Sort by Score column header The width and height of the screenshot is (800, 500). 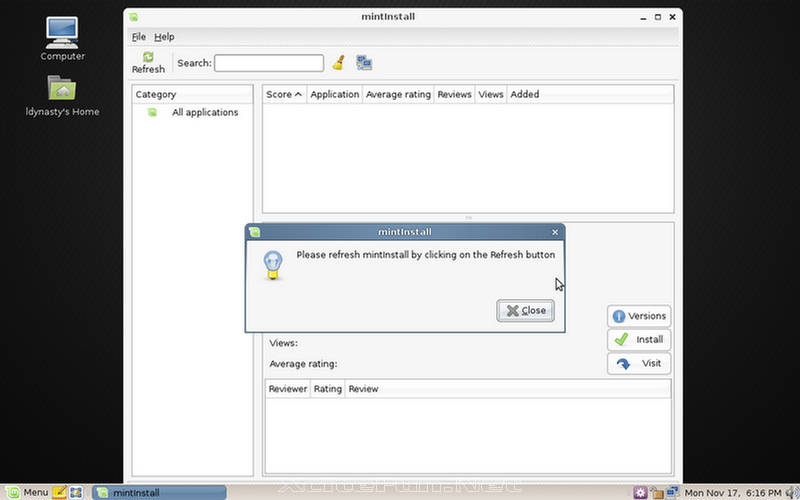(284, 94)
